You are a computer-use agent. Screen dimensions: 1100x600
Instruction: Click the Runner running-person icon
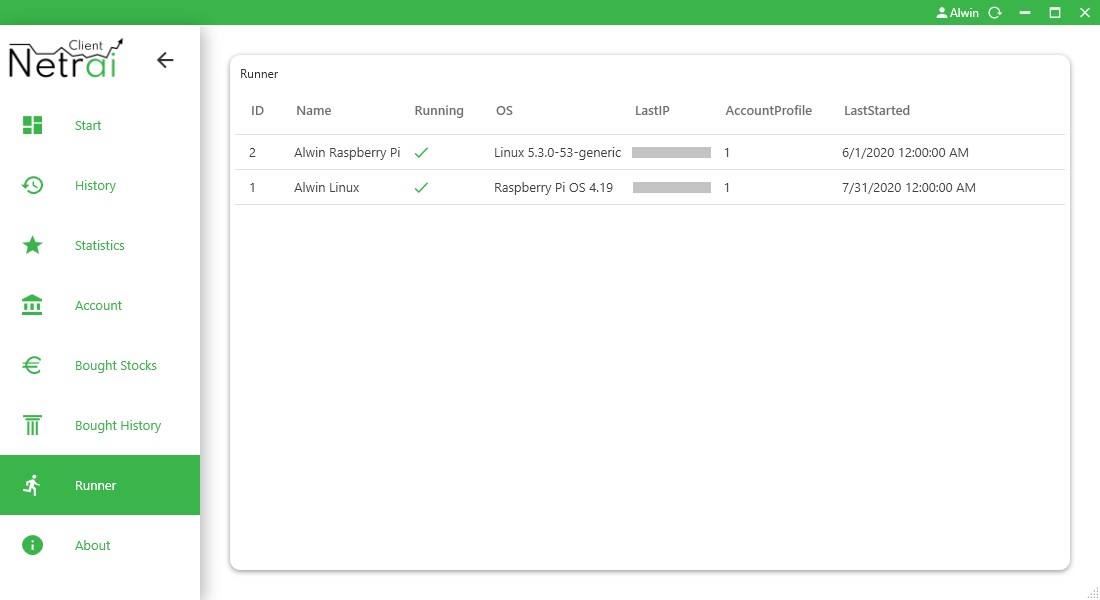tap(32, 485)
